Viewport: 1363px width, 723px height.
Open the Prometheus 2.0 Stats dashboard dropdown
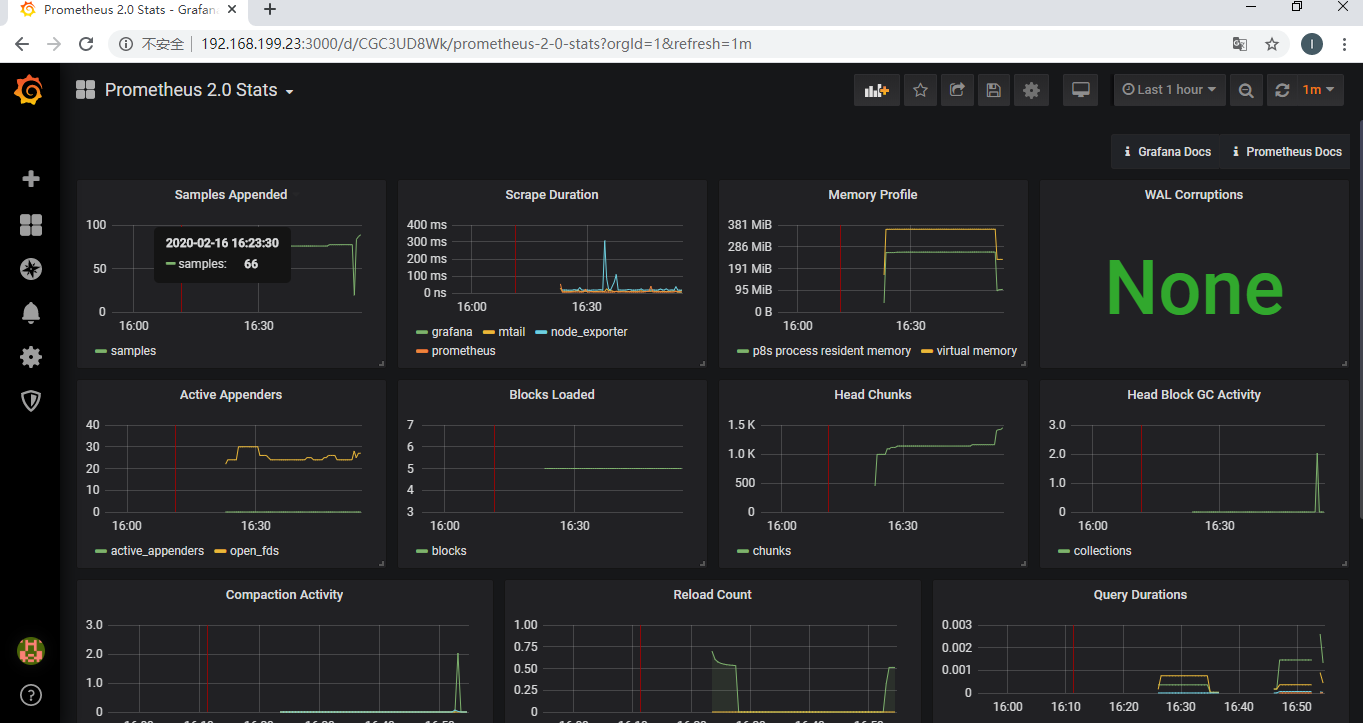[199, 90]
